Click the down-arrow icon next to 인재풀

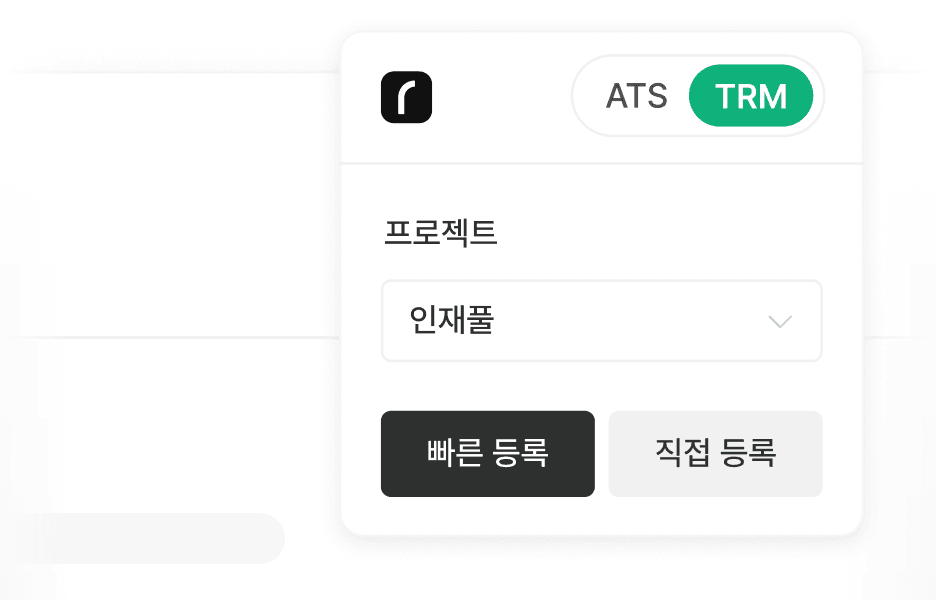[x=780, y=322]
